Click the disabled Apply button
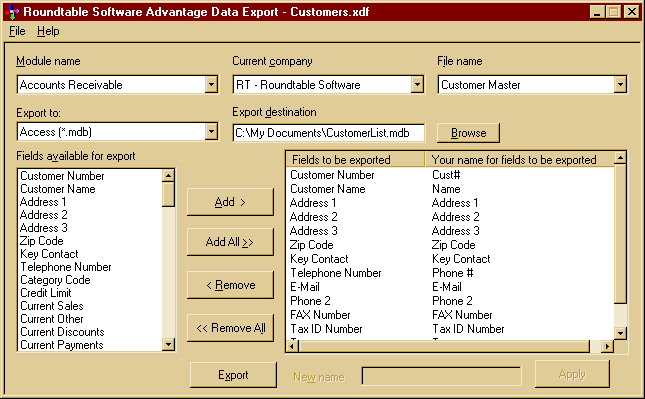 572,374
